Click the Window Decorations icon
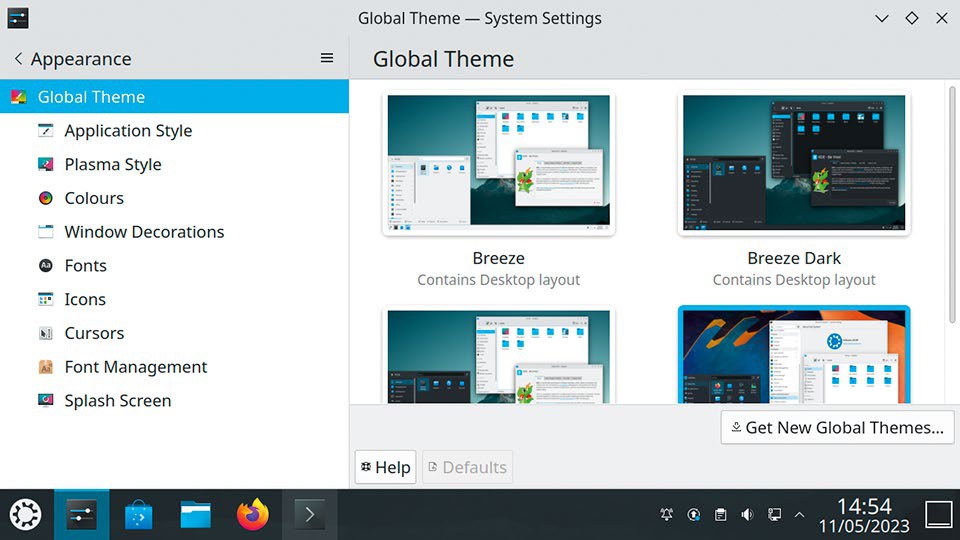This screenshot has width=960, height=540. [46, 231]
